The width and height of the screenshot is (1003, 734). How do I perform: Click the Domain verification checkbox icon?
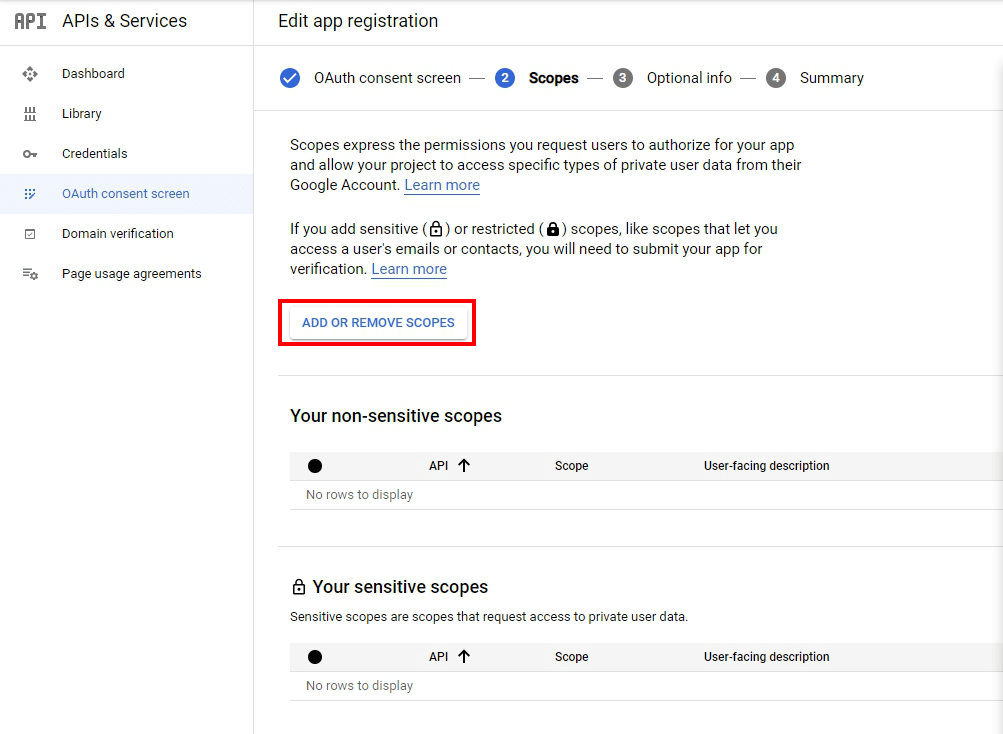[30, 234]
